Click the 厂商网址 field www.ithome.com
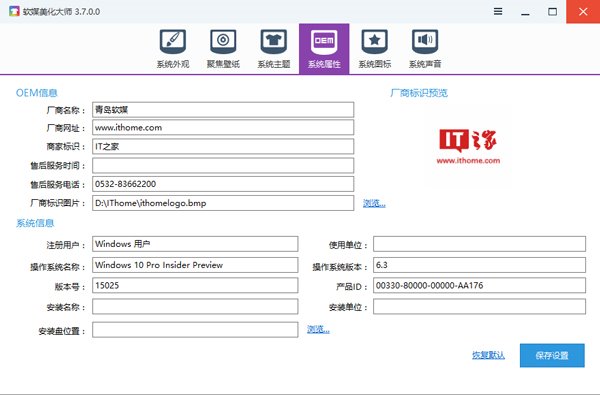Screen dimensions: 600x395 (223, 127)
